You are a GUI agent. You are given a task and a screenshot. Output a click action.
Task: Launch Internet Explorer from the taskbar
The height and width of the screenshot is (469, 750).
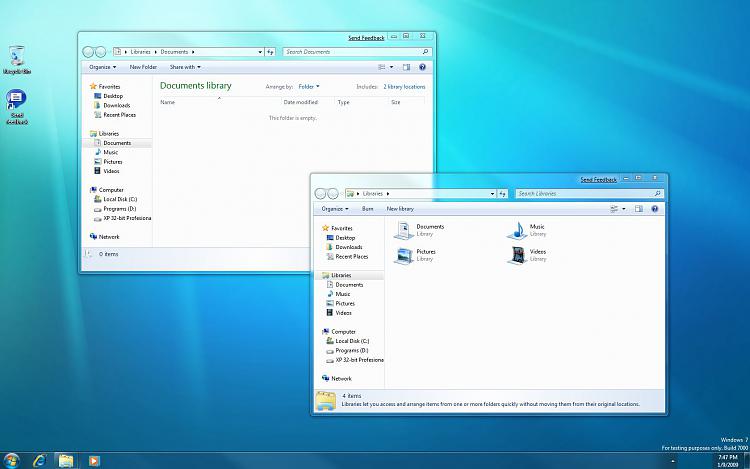[x=39, y=460]
